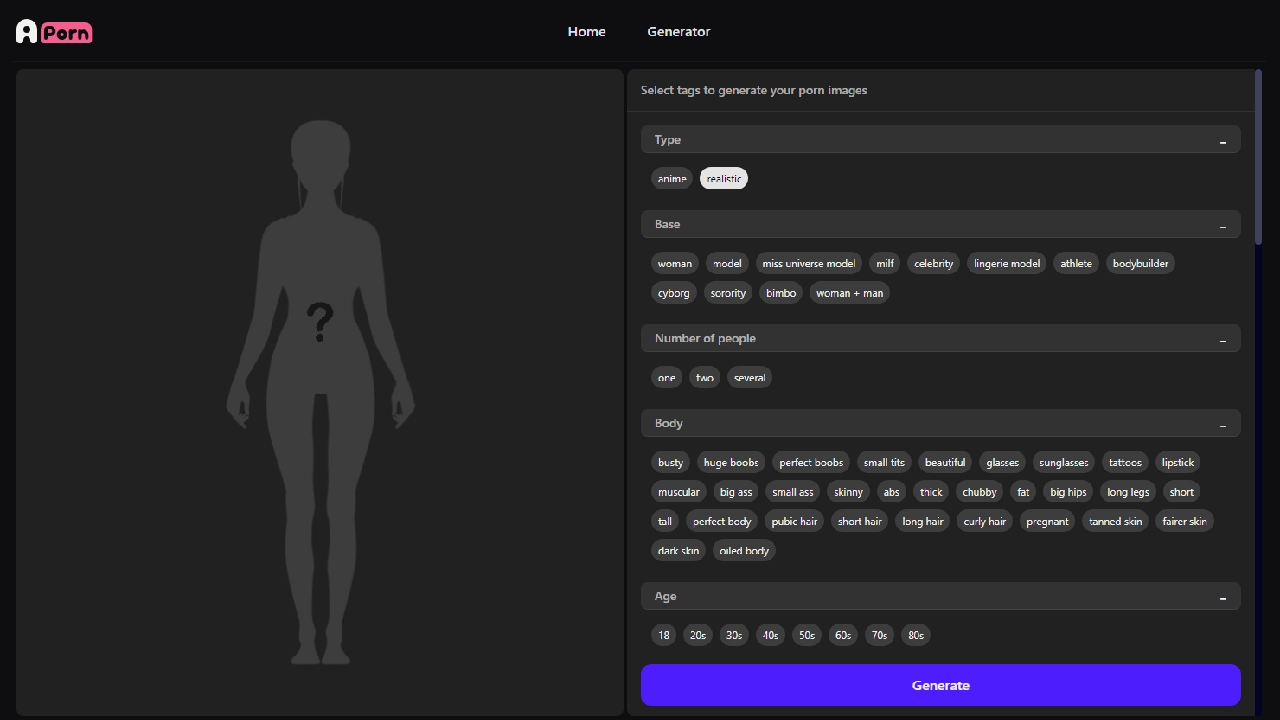Collapse the Age section
Viewport: 1280px width, 720px height.
pos(1222,597)
